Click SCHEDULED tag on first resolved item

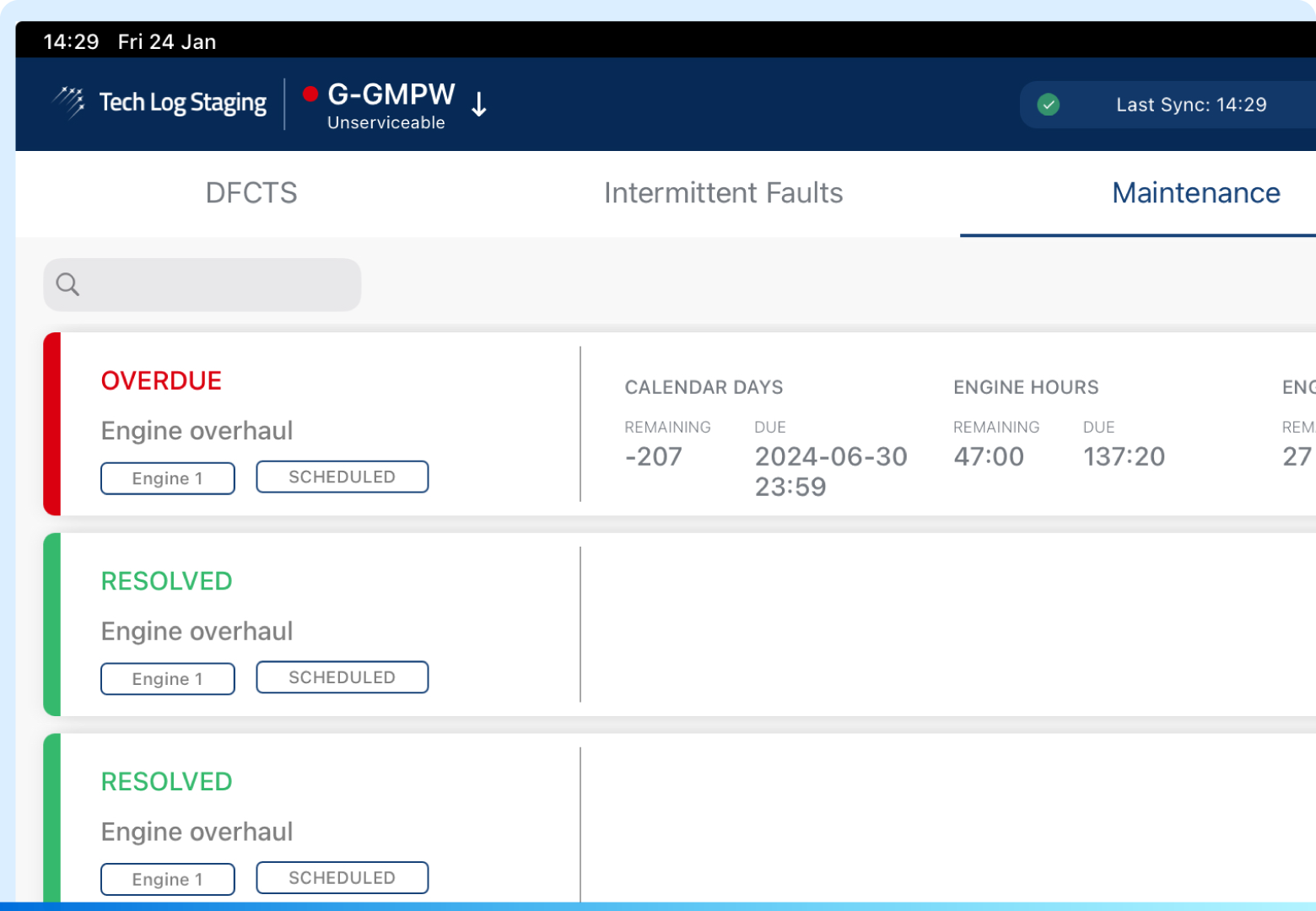point(342,677)
